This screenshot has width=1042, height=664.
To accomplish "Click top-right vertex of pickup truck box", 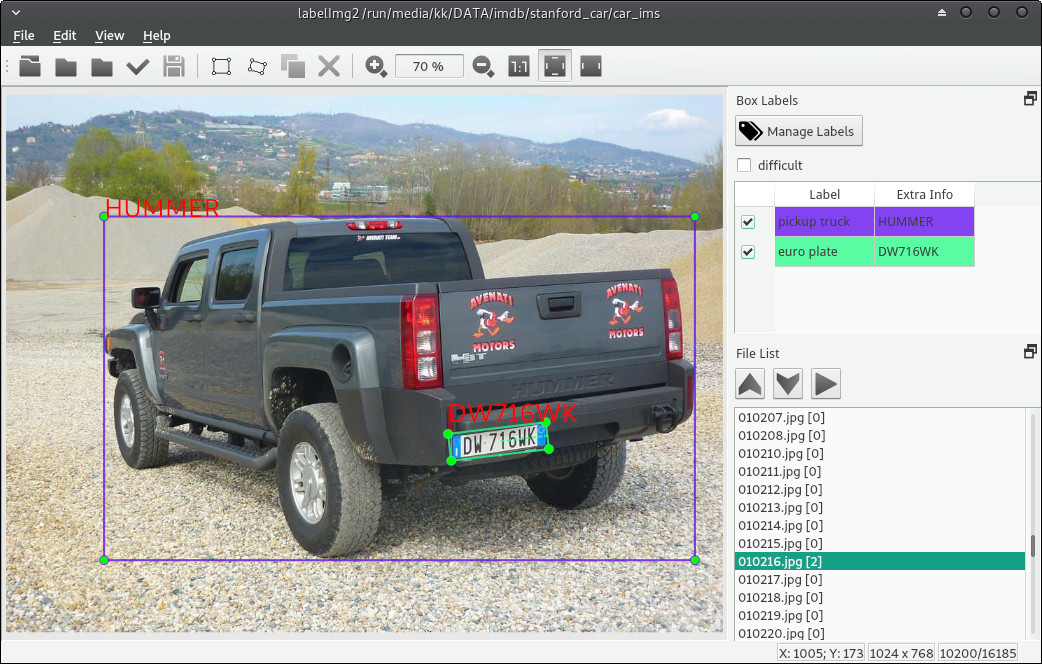I will (694, 216).
